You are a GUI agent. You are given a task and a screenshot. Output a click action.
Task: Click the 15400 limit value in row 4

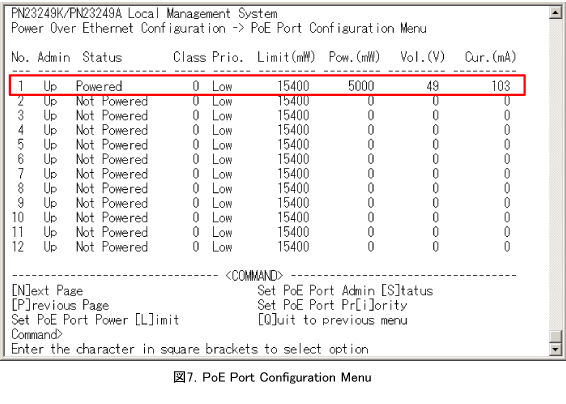click(293, 130)
